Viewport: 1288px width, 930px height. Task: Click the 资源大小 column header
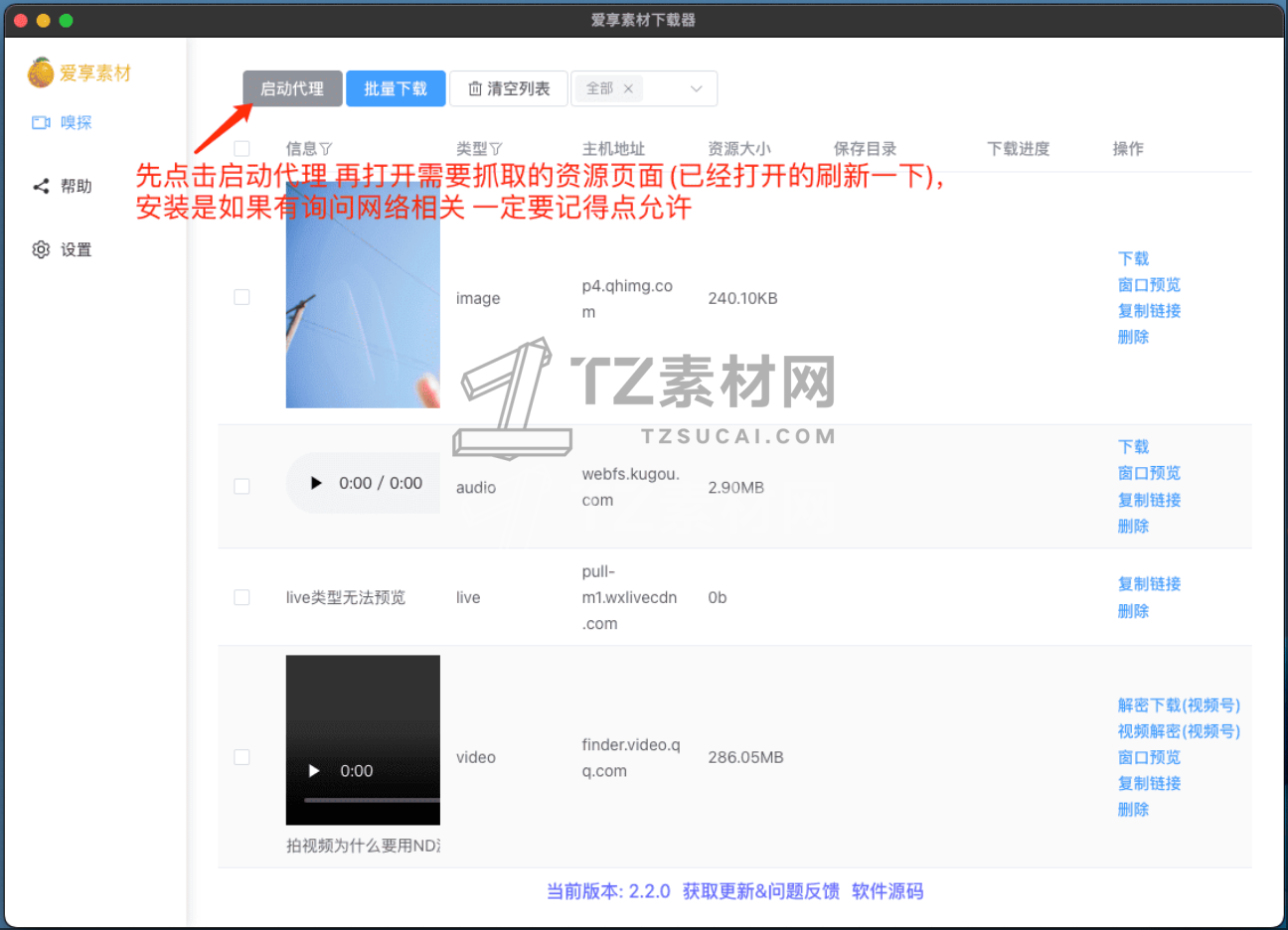pyautogui.click(x=739, y=149)
